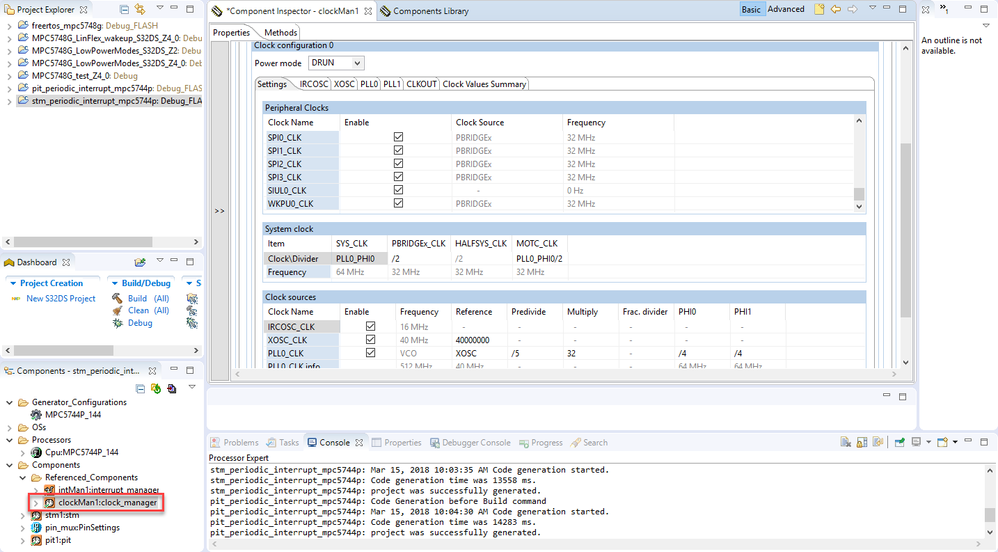Viewport: 998px width, 552px height.
Task: Open the Clock Values Summary tab
Action: click(x=484, y=84)
